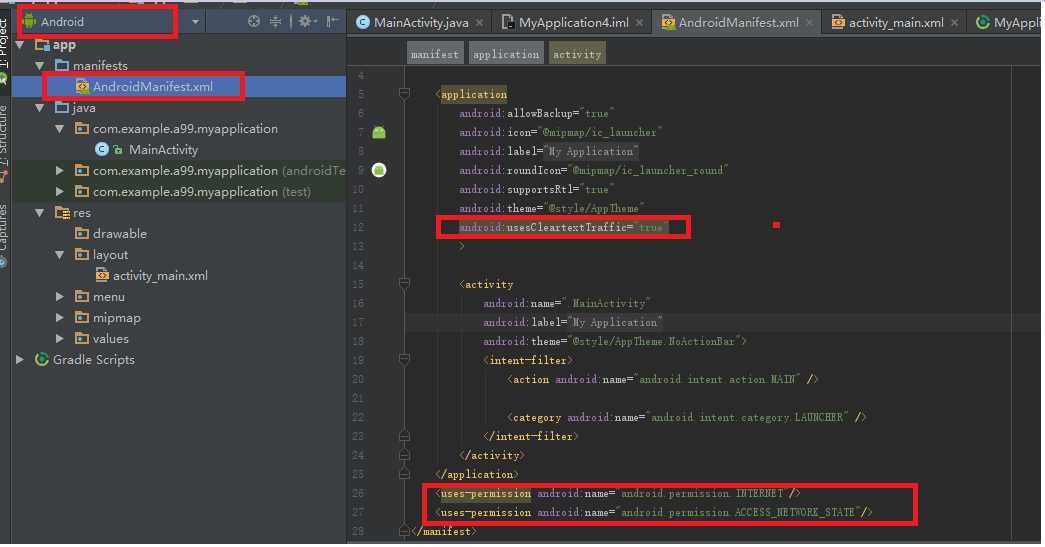Expand the (test) package
This screenshot has width=1045, height=547.
point(60,192)
